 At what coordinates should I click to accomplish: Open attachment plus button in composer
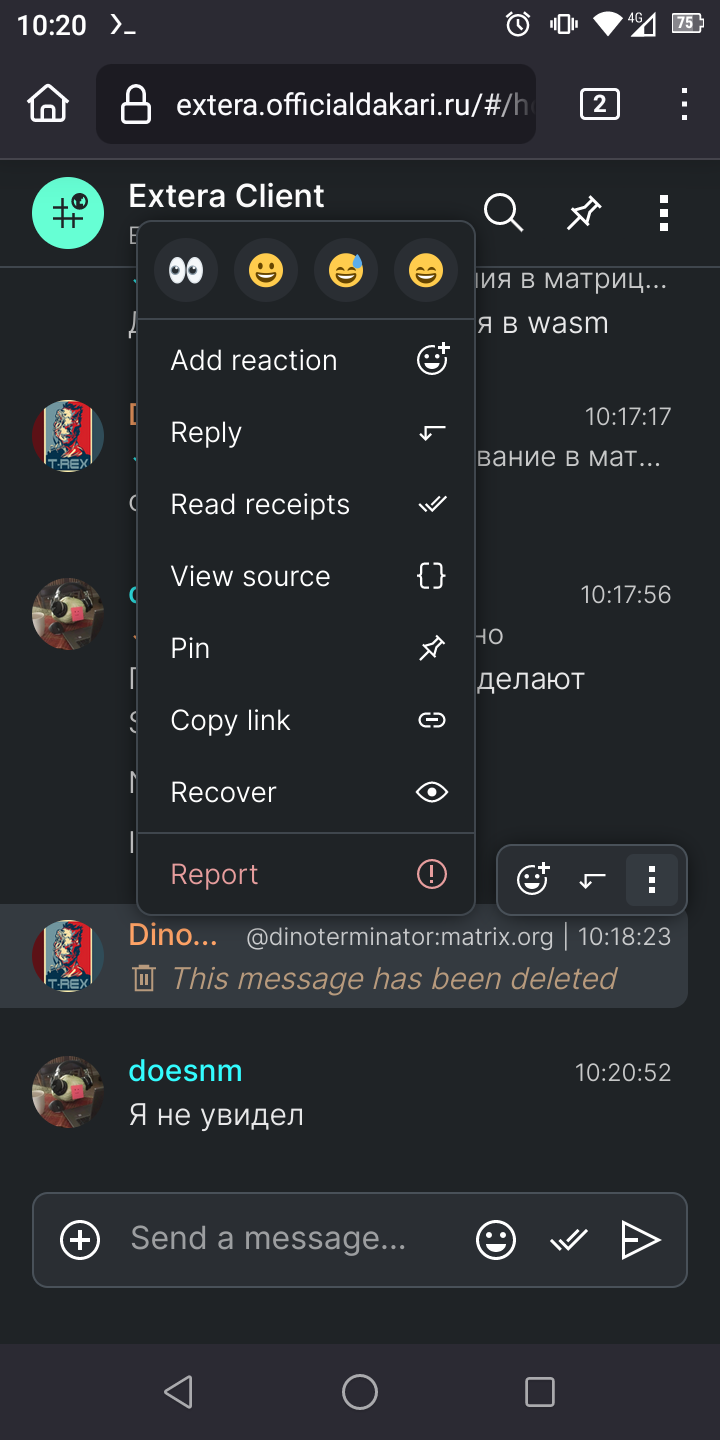80,1240
